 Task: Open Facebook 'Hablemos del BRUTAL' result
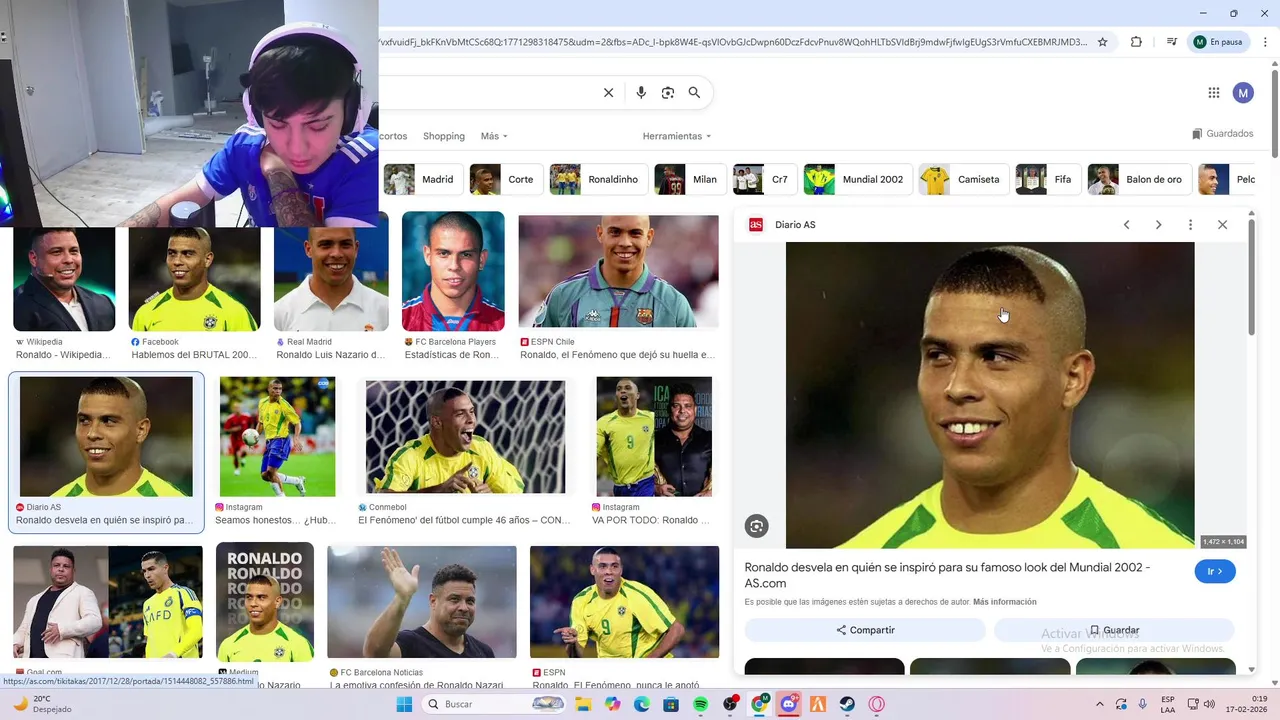[194, 280]
